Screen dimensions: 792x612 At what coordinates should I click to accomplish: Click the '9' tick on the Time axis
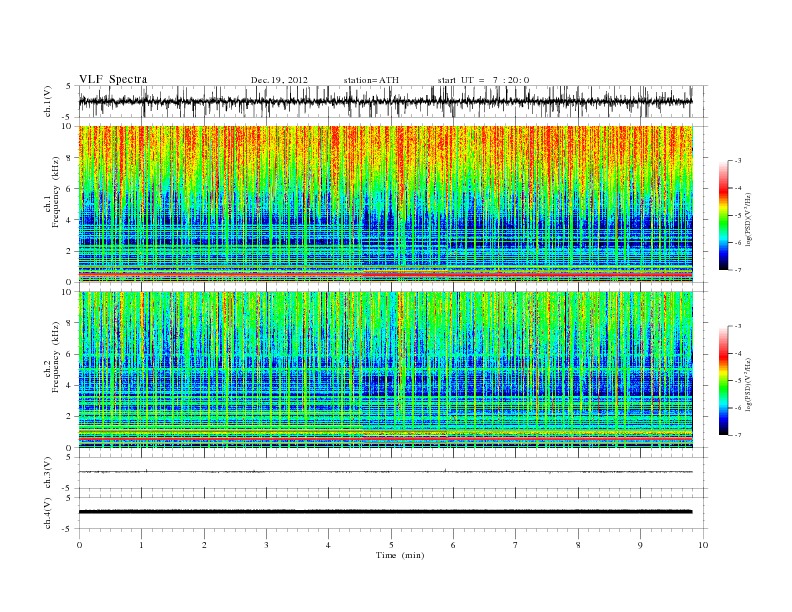pyautogui.click(x=640, y=545)
